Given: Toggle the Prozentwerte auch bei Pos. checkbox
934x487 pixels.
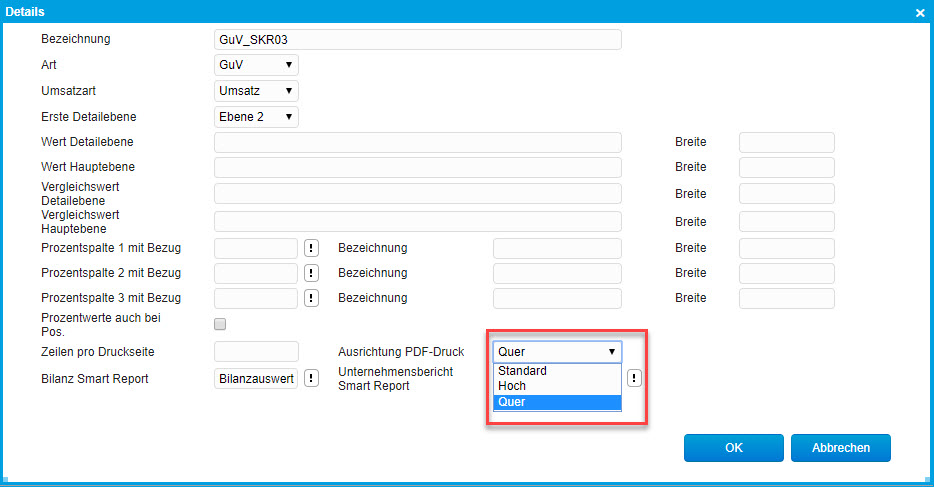Looking at the screenshot, I should 220,324.
